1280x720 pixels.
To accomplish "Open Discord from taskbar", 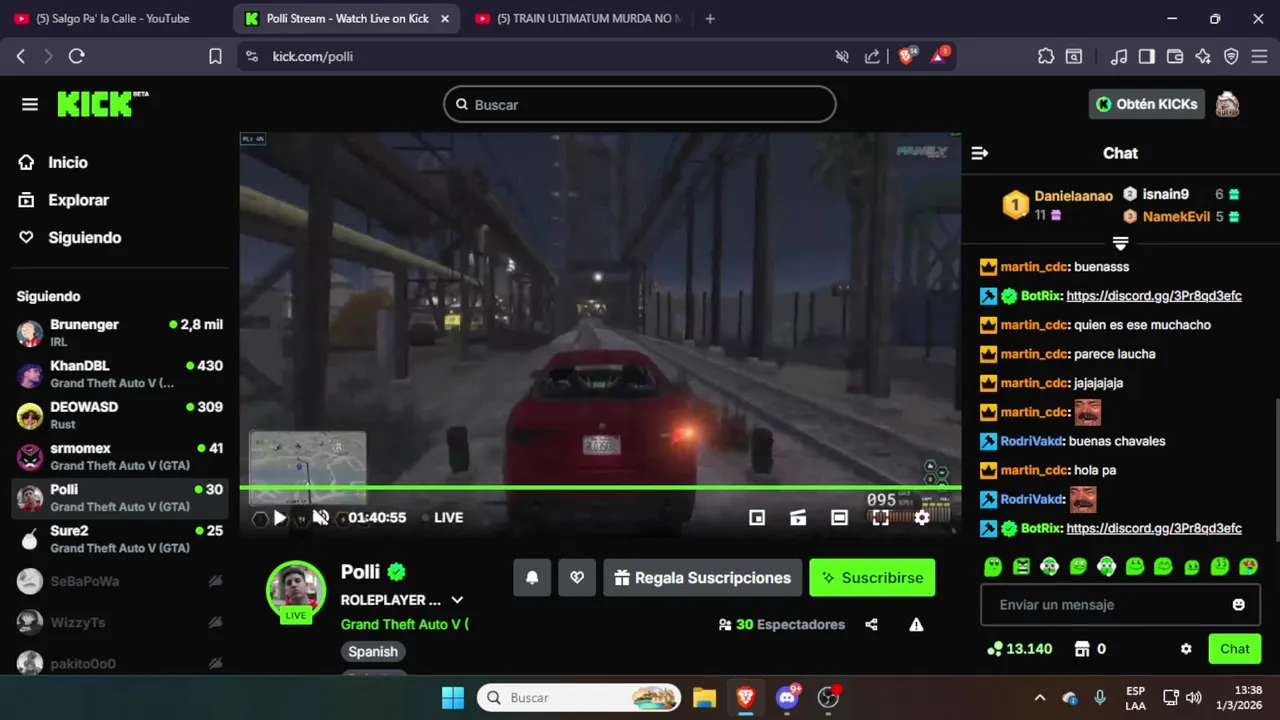I will pos(787,697).
